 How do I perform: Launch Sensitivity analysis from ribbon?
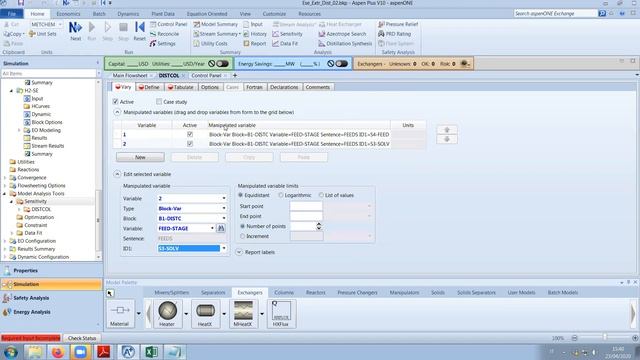287,34
